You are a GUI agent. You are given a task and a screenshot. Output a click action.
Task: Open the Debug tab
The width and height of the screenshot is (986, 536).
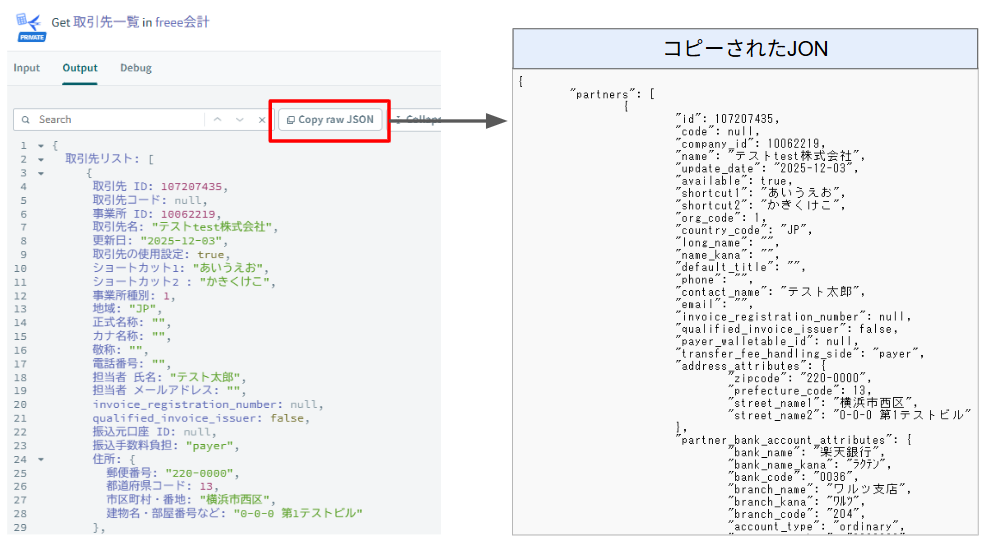[x=136, y=68]
